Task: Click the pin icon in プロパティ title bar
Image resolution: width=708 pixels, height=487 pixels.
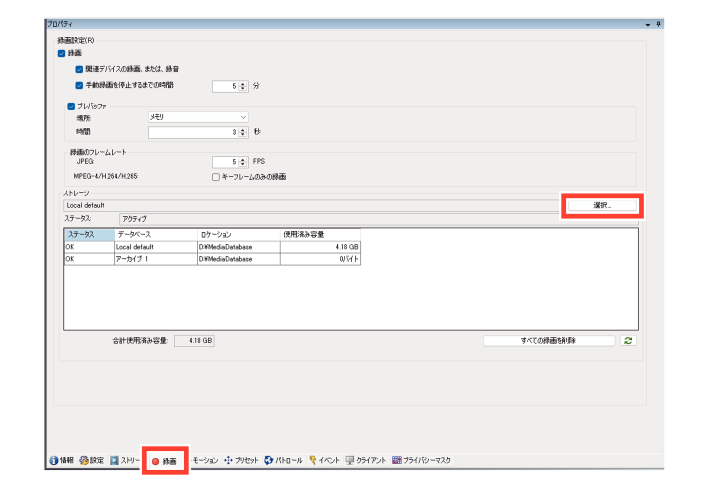Action: click(x=658, y=24)
